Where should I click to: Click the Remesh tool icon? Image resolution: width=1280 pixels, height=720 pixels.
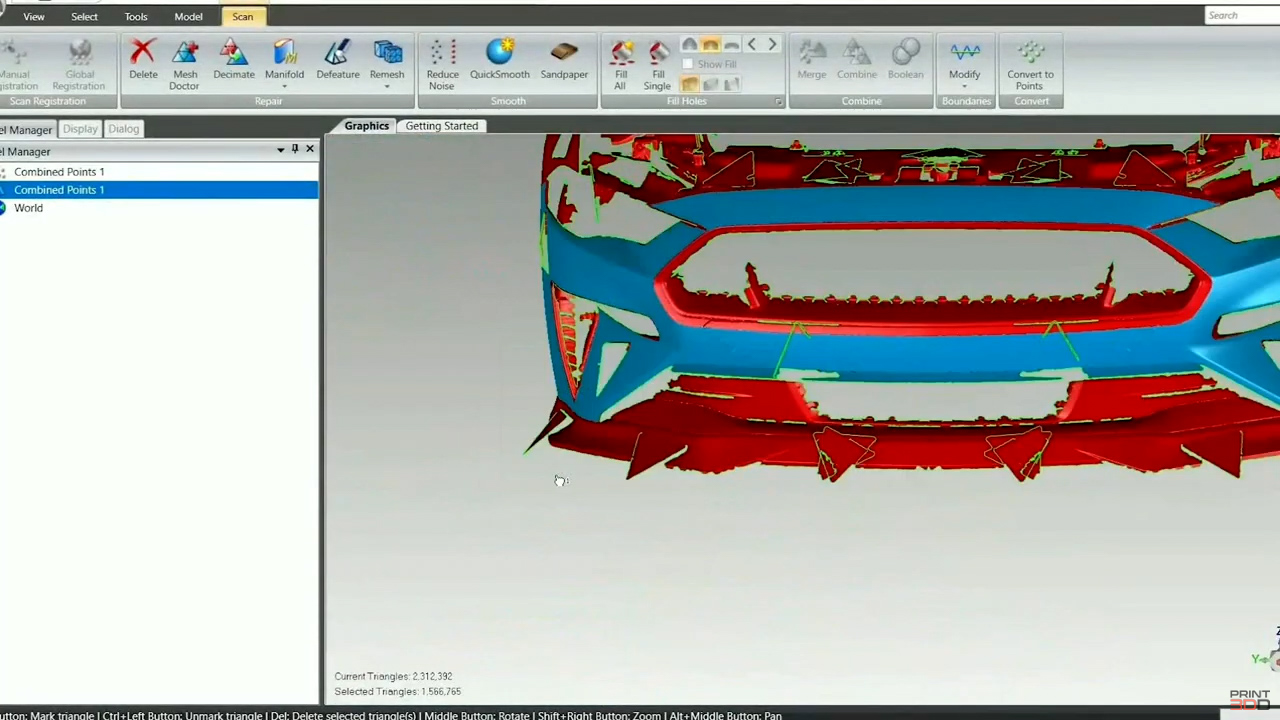[387, 53]
